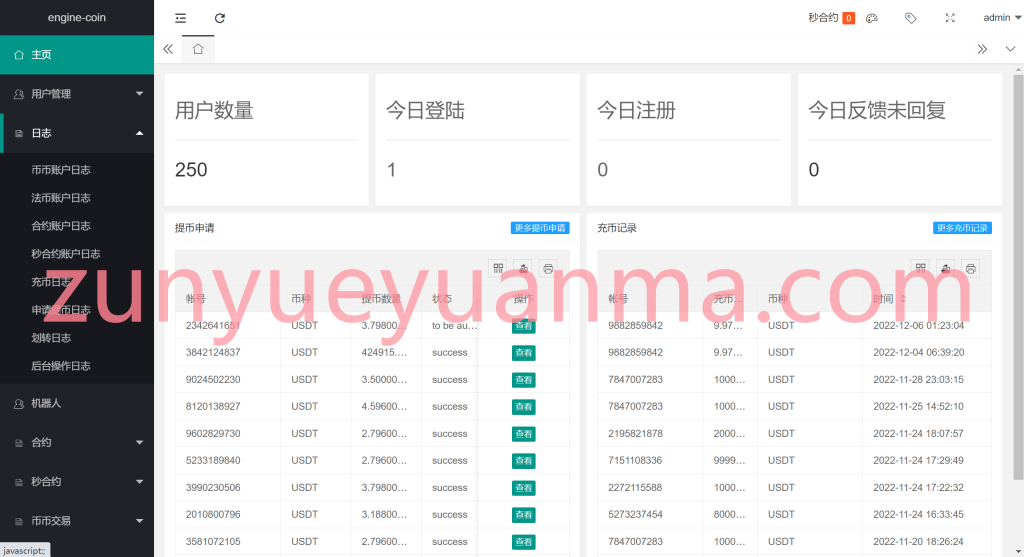Viewport: 1024px width, 557px height.
Task: Open 法币账户日志 submenu item
Action: [61, 198]
